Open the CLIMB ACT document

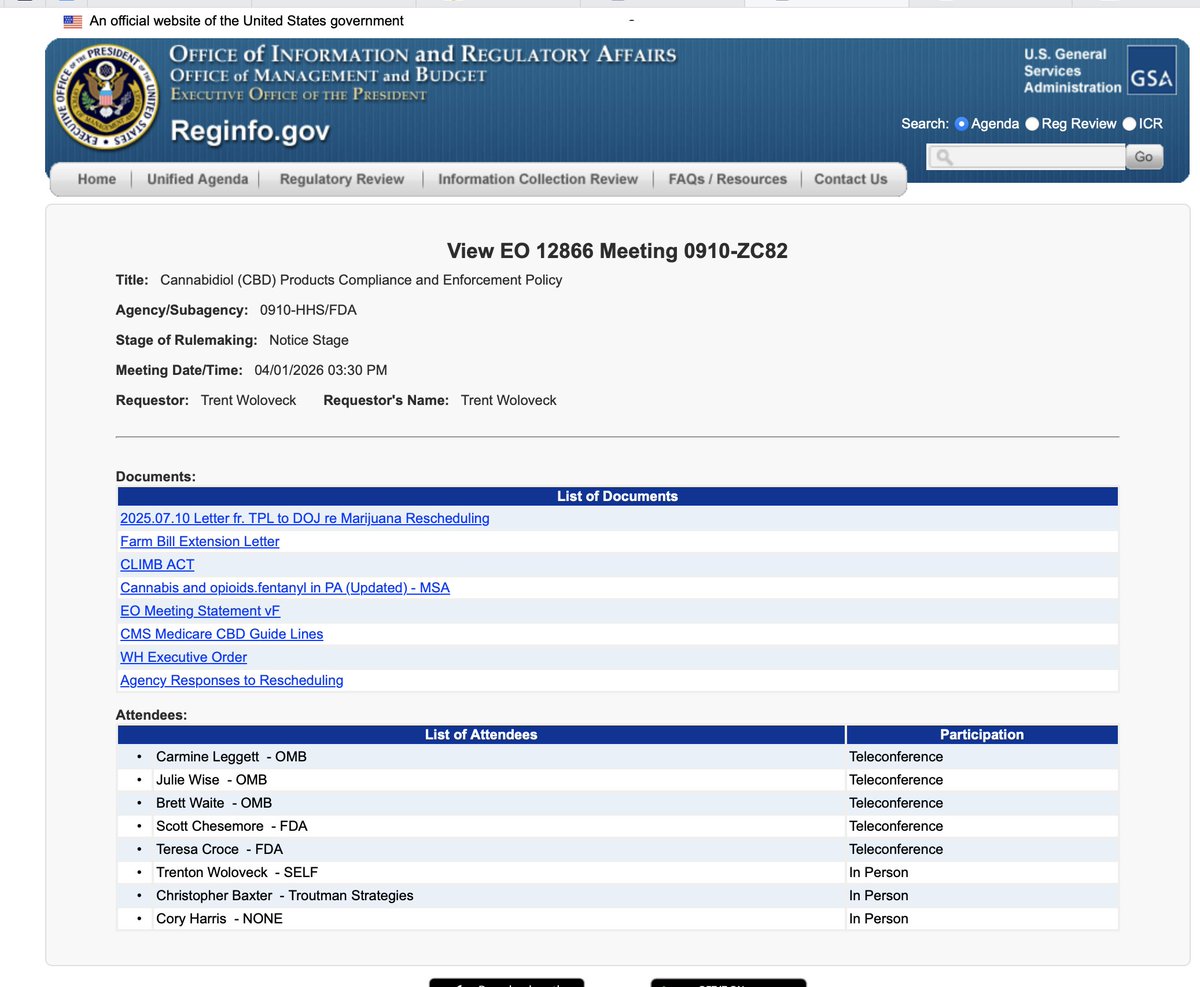(157, 564)
